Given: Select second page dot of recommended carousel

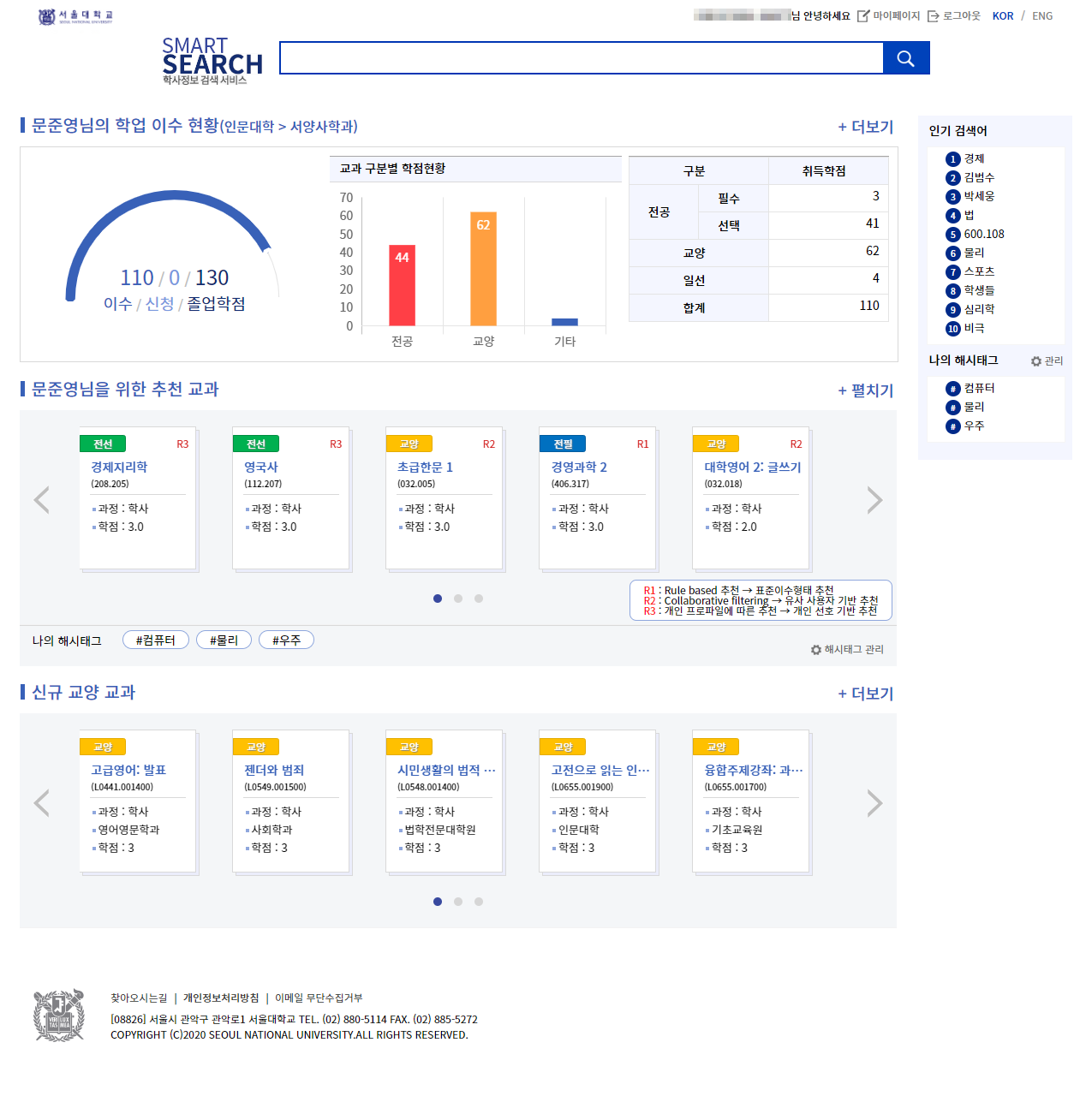Looking at the screenshot, I should coord(458,599).
